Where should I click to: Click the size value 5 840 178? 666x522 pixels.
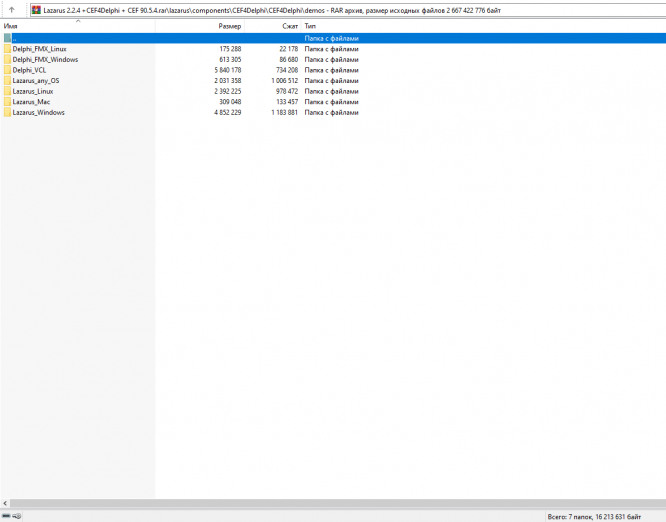[228, 70]
